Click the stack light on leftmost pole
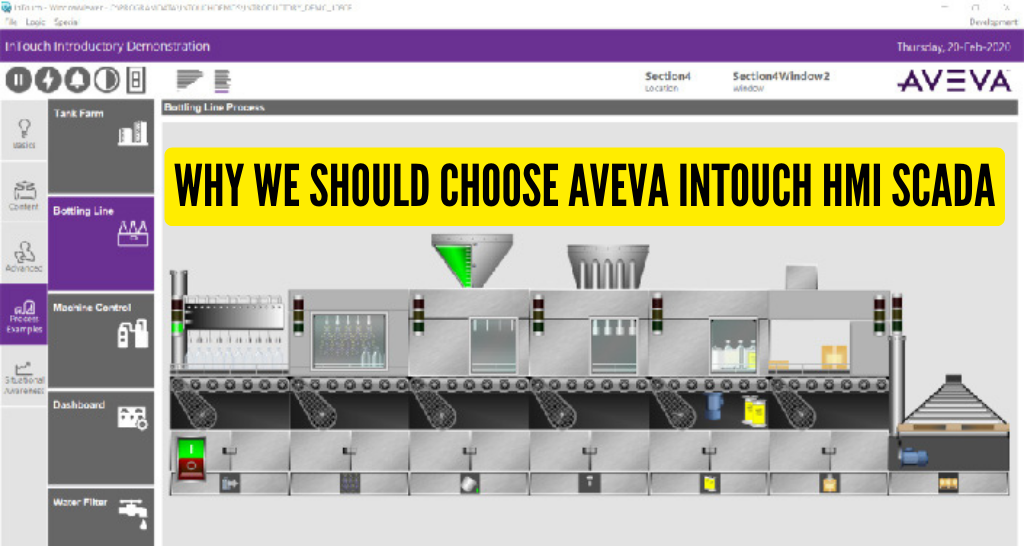The width and height of the screenshot is (1024, 546). coord(177,315)
